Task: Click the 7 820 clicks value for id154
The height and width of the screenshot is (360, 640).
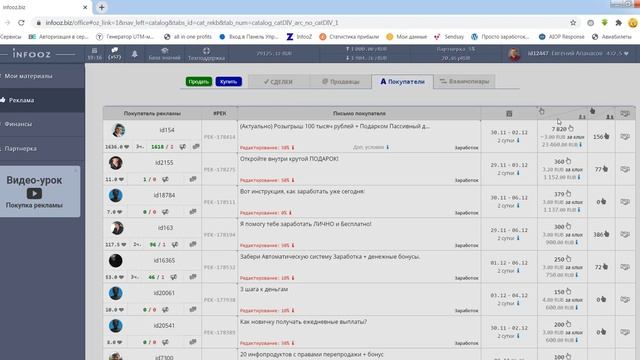Action: pos(559,129)
